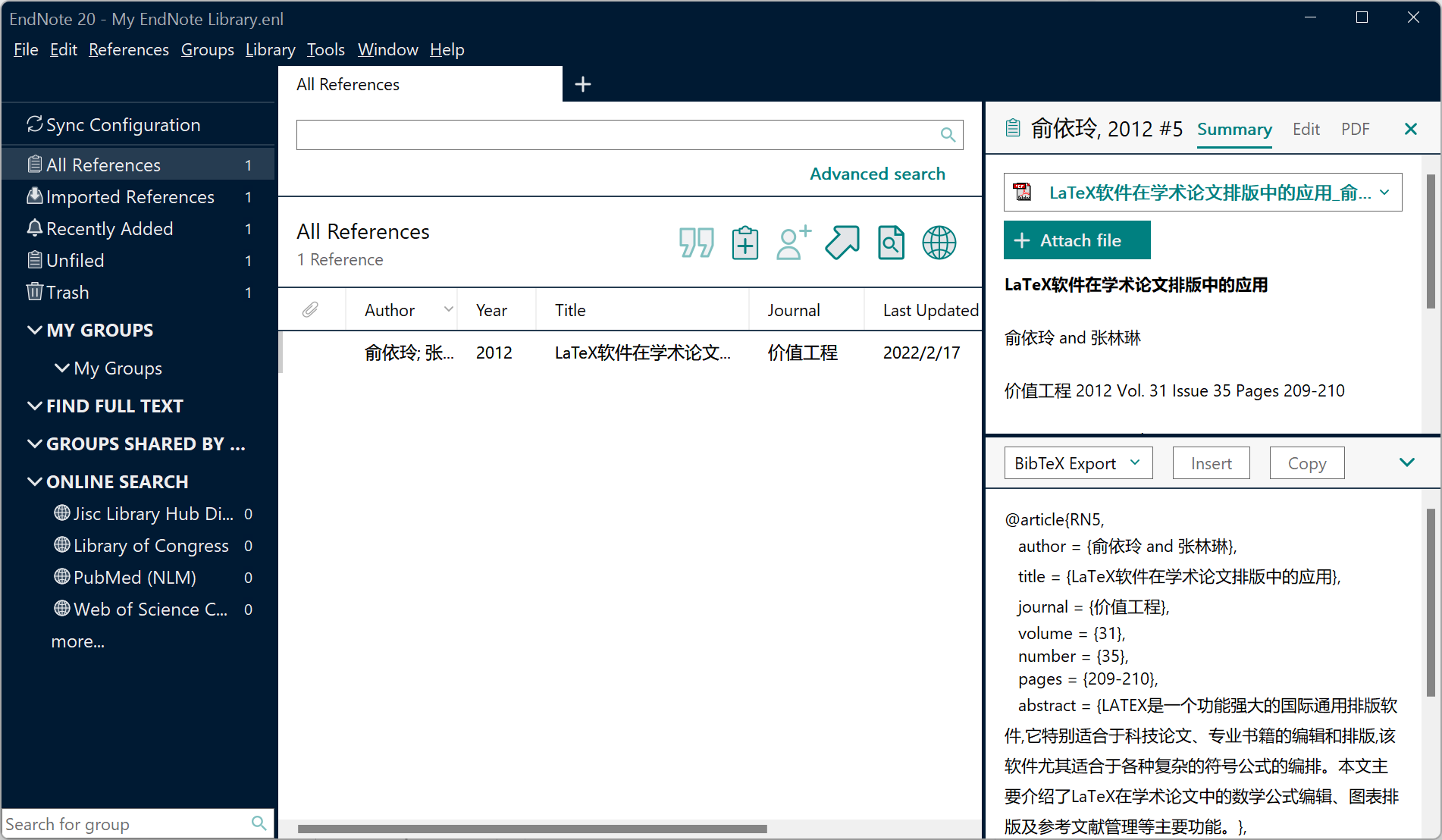Click the horizontal scrollbar of reference list
This screenshot has height=840, width=1442.
532,829
